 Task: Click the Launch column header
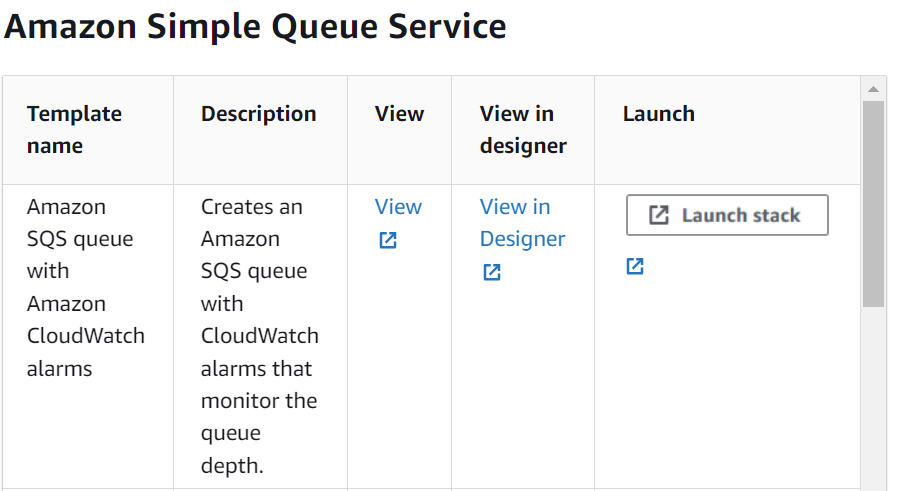(658, 114)
